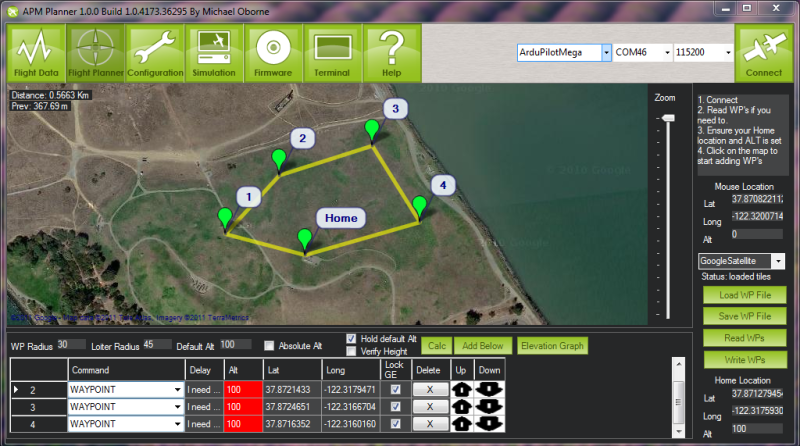Enable the Absolute Alt checkbox
The image size is (800, 446).
click(270, 346)
